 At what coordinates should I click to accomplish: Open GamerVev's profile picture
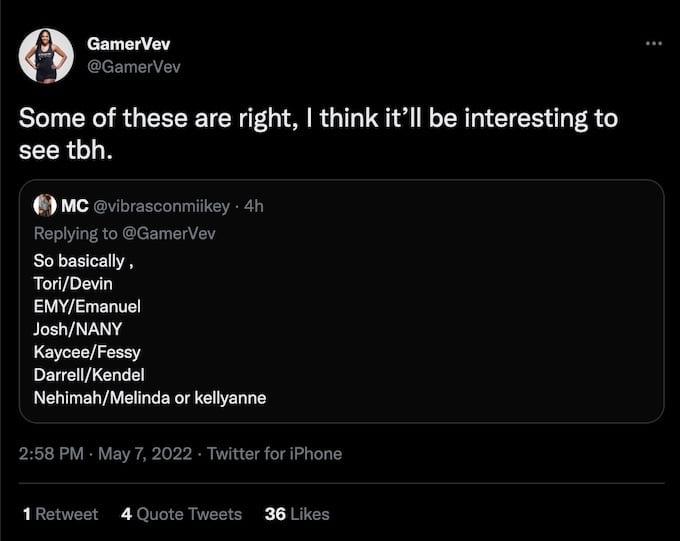click(x=46, y=56)
